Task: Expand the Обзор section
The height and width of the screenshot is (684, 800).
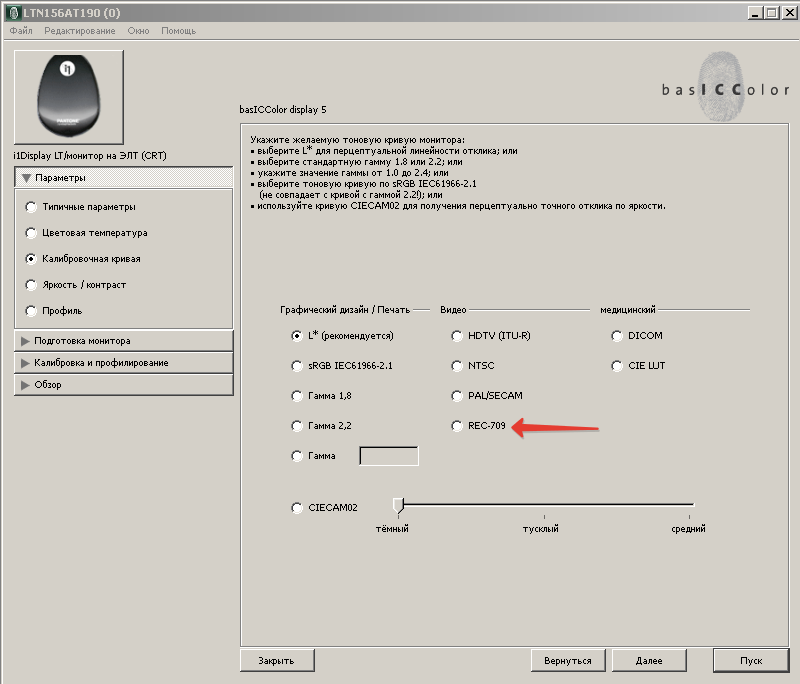Action: click(124, 385)
